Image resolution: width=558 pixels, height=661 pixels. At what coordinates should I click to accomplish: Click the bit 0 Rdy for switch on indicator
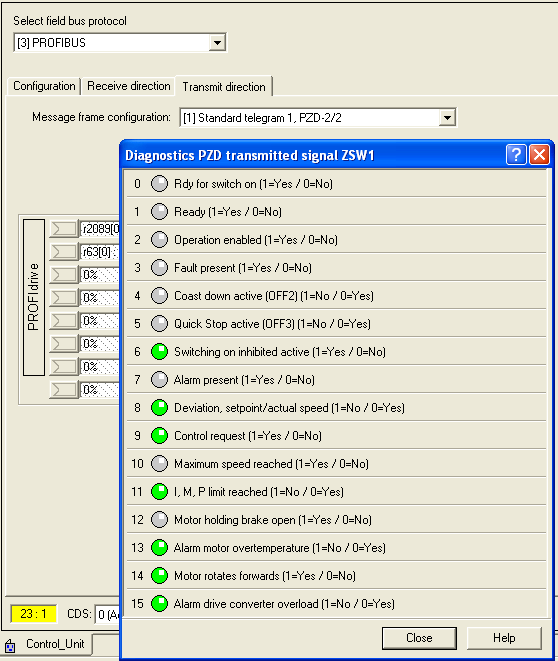pos(159,184)
